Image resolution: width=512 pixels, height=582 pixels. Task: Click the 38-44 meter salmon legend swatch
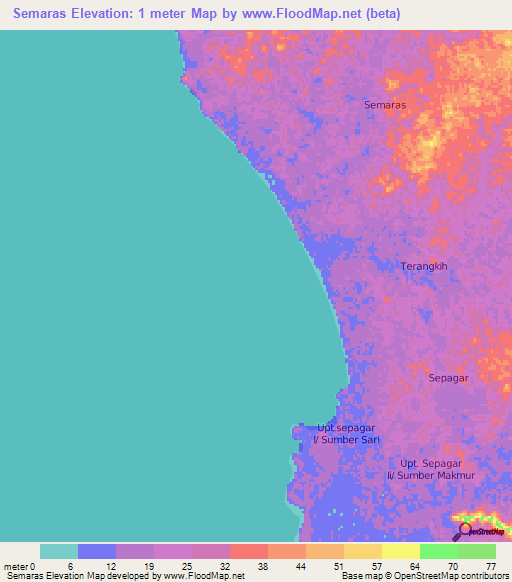tap(287, 552)
